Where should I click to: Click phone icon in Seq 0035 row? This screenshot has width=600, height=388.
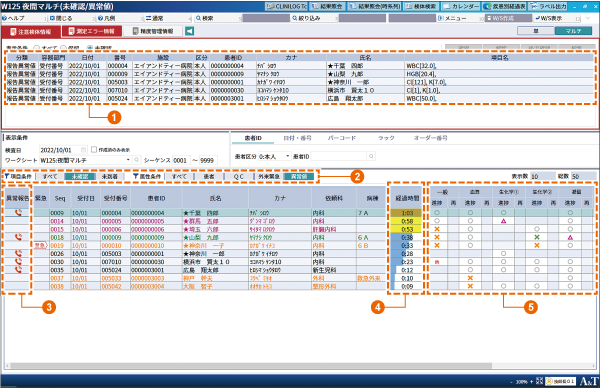18,269
